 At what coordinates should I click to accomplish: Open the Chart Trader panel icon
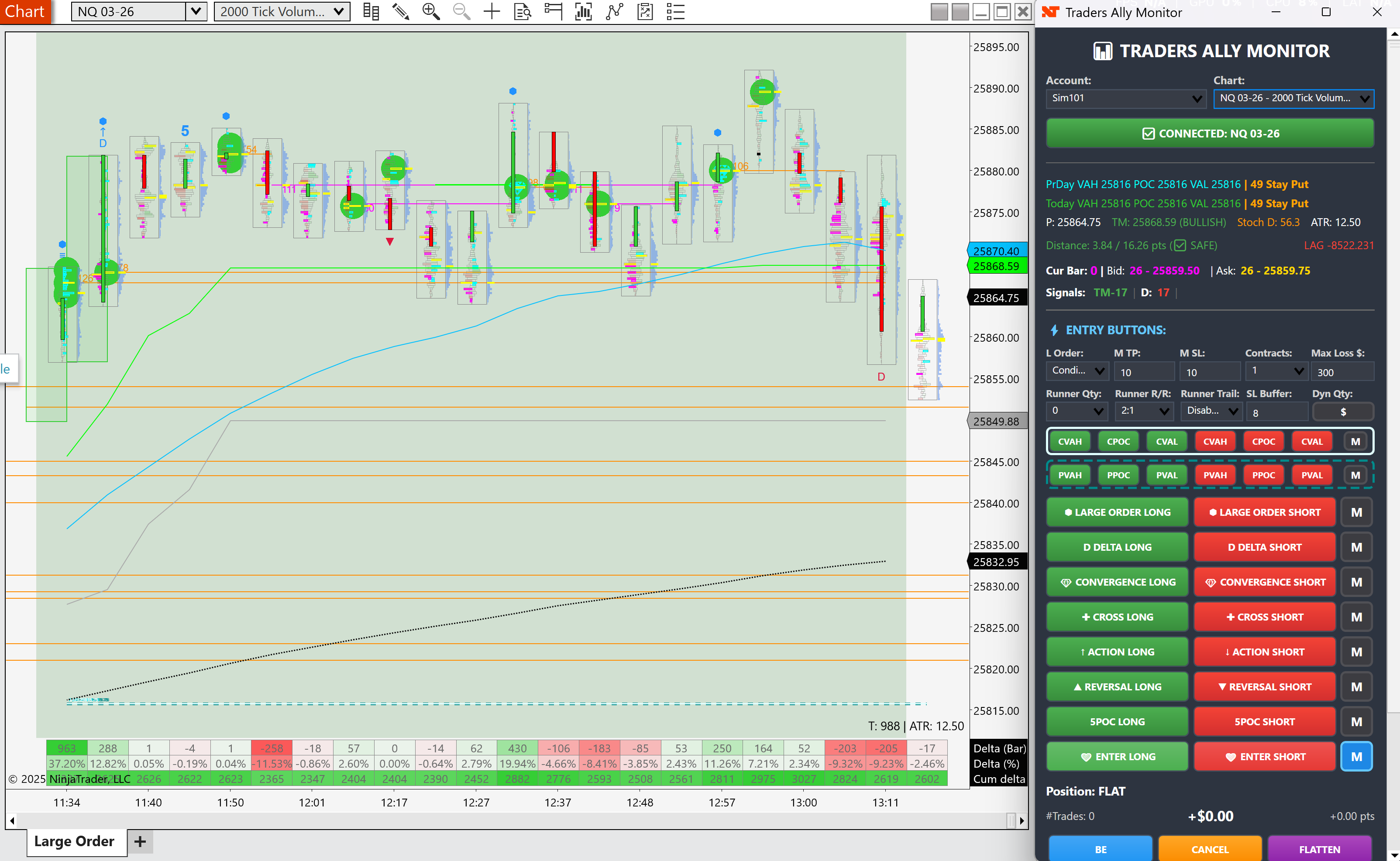(x=553, y=11)
